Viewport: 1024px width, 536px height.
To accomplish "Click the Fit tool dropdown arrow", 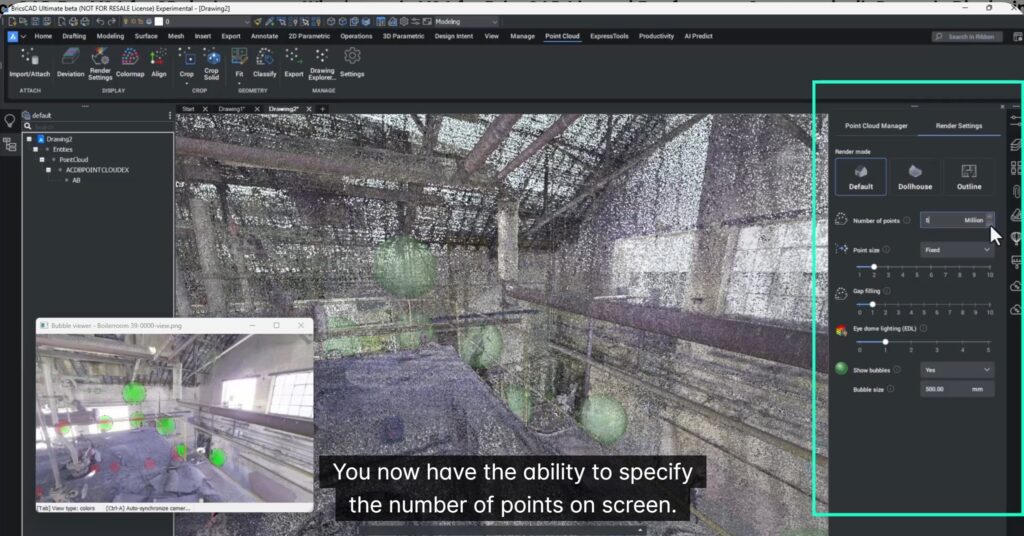I will 239,84.
